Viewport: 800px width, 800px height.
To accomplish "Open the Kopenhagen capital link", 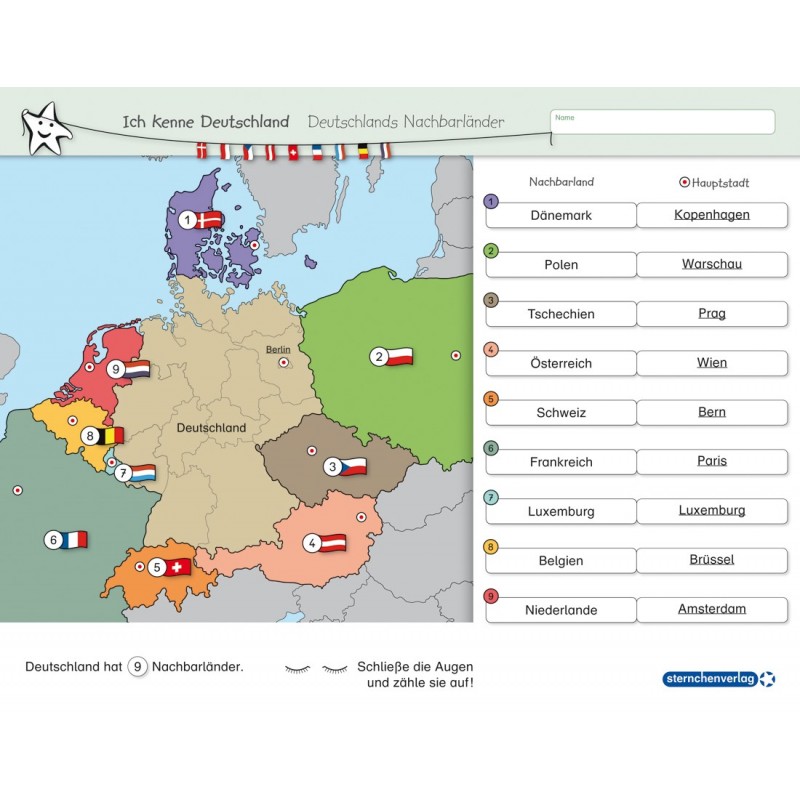I will point(712,215).
